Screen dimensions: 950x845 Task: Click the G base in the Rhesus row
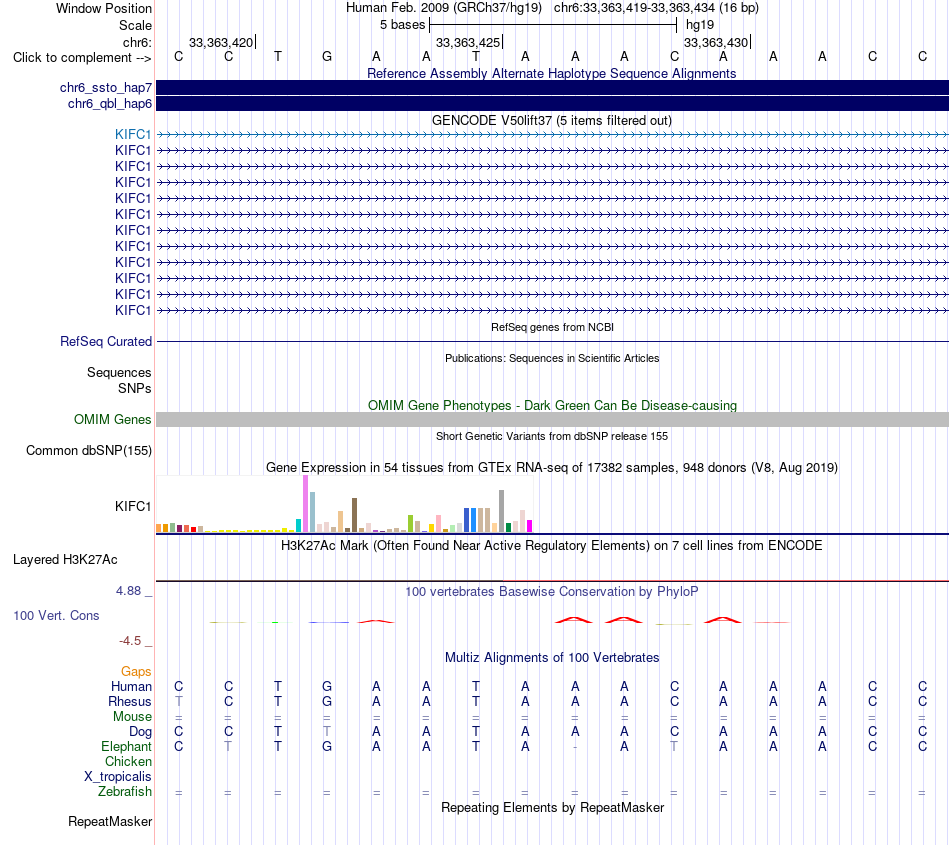click(327, 701)
